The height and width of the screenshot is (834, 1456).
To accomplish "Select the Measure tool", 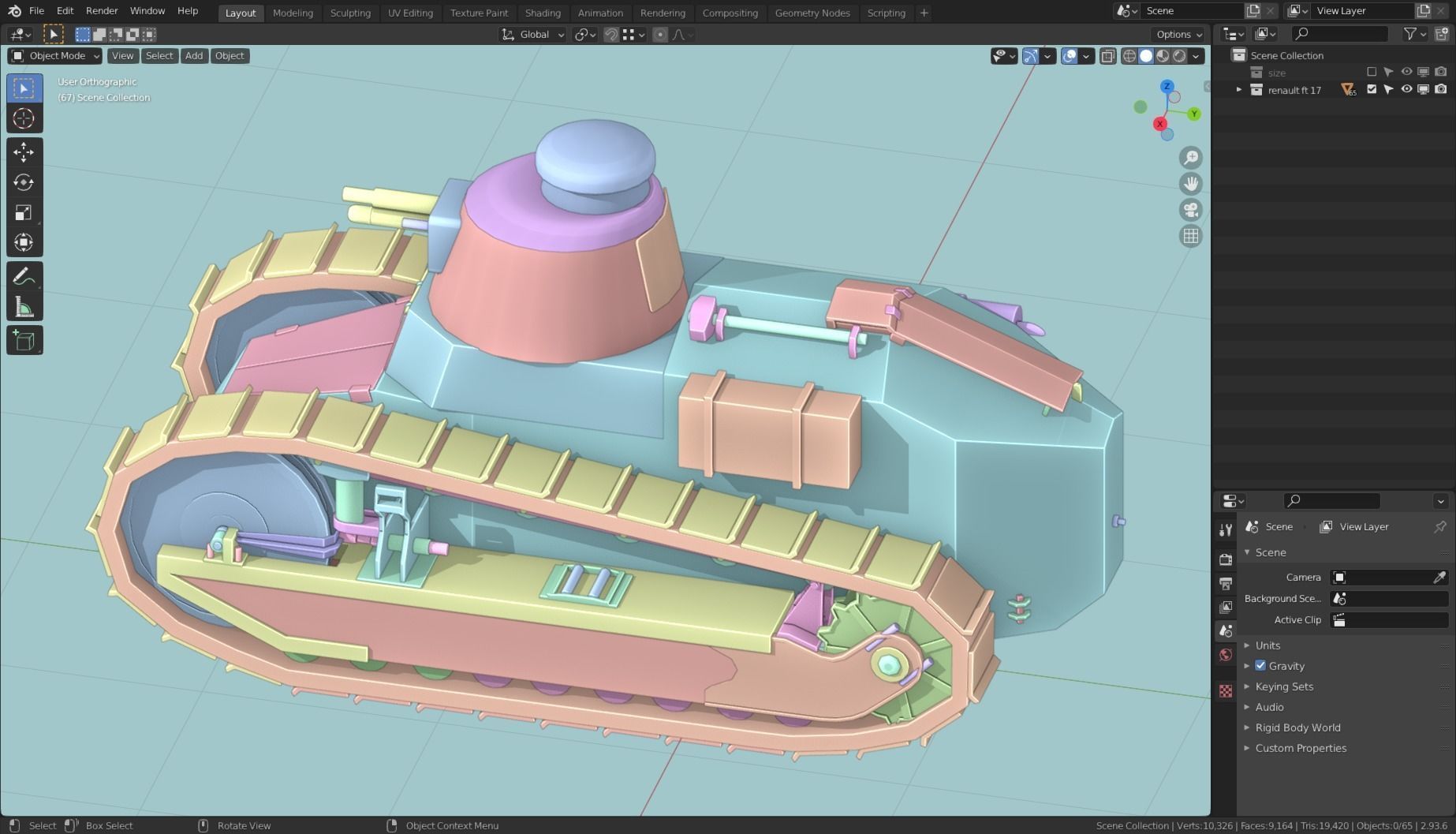I will (24, 307).
